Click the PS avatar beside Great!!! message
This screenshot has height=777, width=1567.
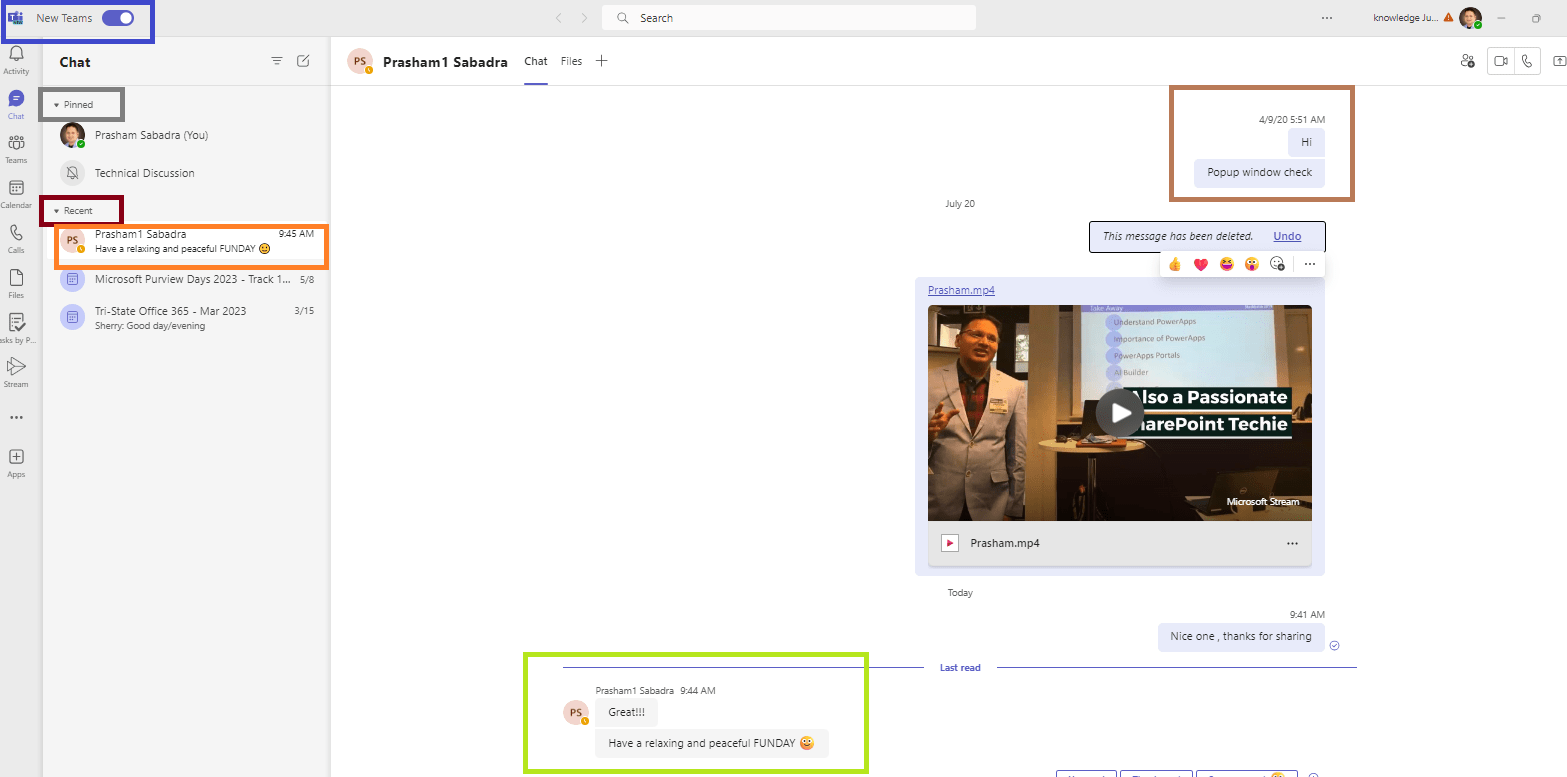576,713
